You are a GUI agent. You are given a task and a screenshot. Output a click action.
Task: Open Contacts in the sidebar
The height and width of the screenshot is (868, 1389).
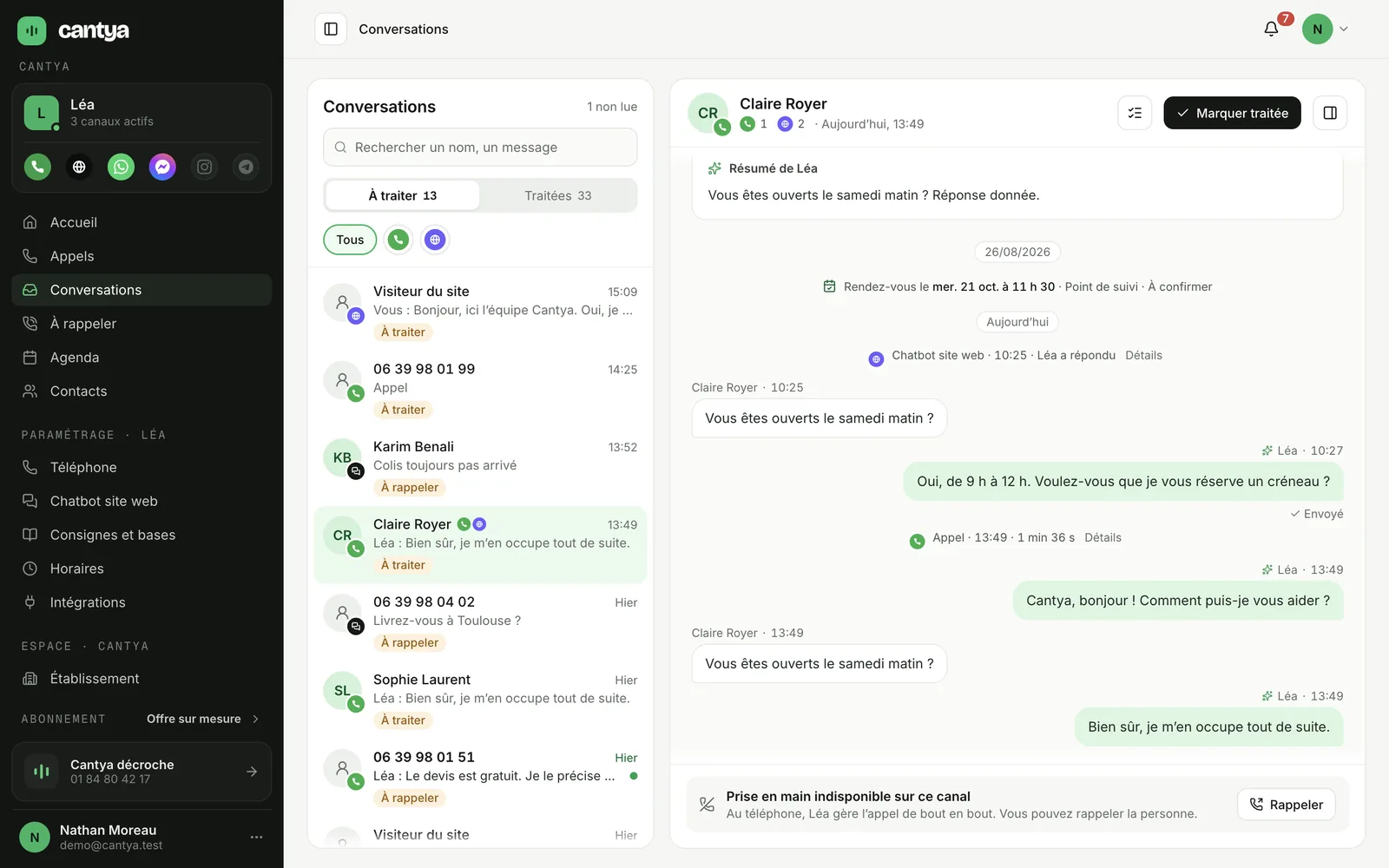[x=142, y=391]
